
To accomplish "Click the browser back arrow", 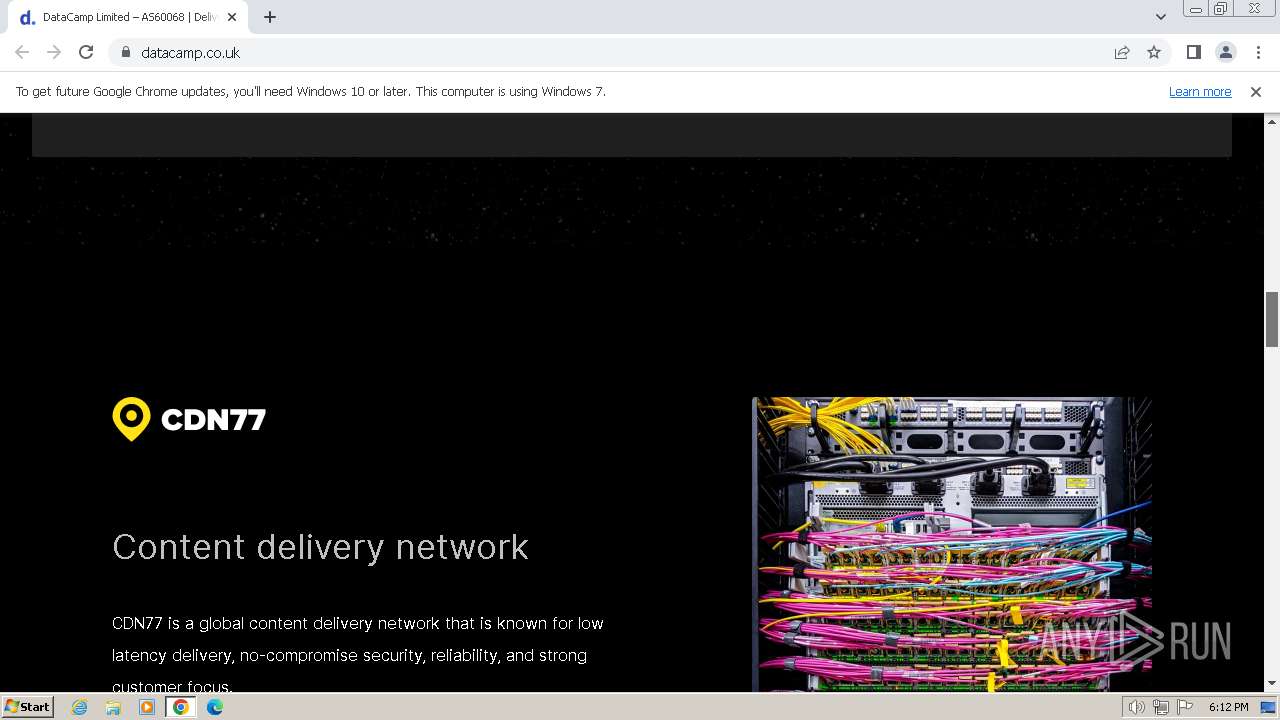I will coord(22,52).
